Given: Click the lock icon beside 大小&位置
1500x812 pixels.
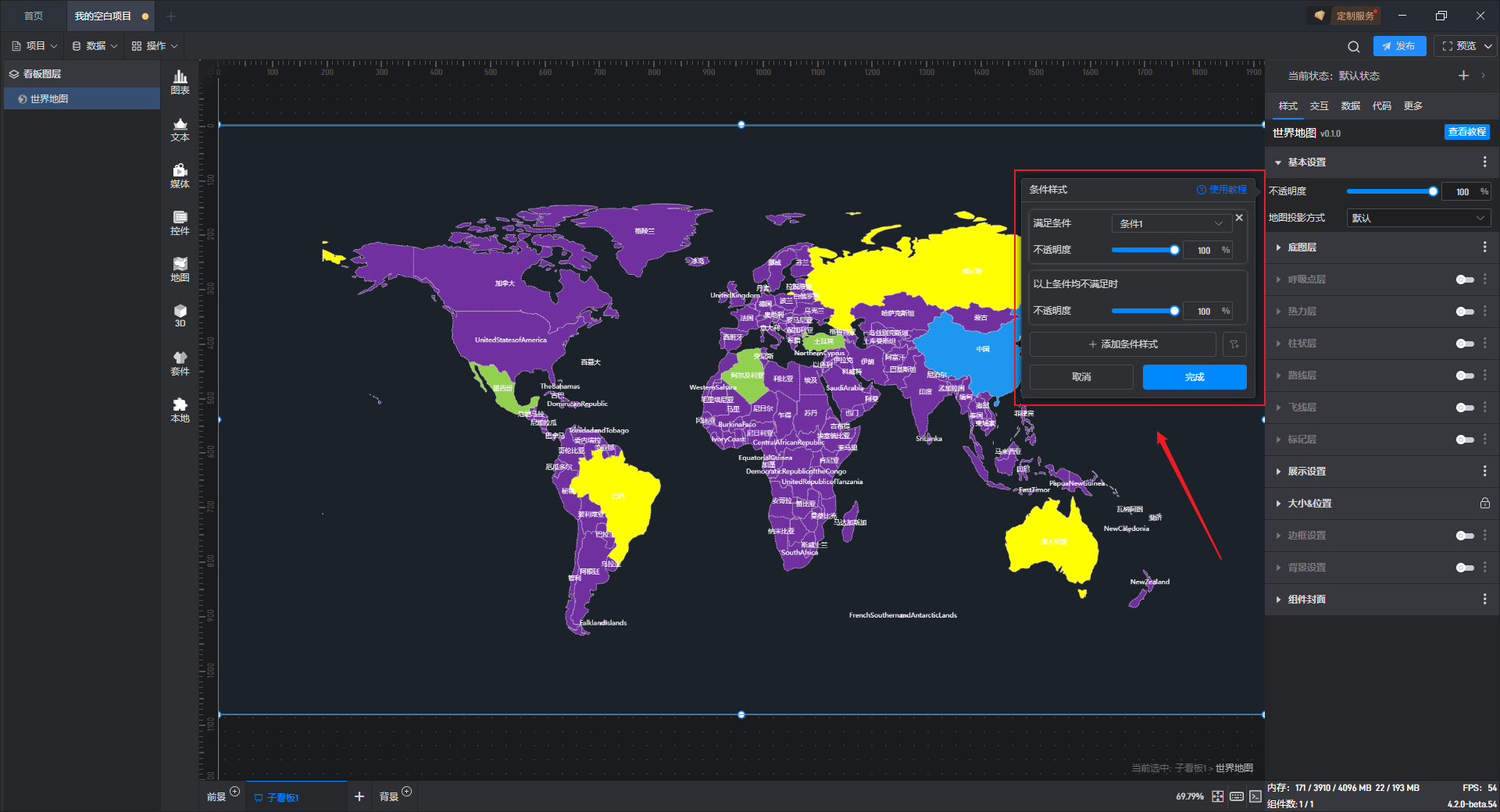Looking at the screenshot, I should [1484, 504].
